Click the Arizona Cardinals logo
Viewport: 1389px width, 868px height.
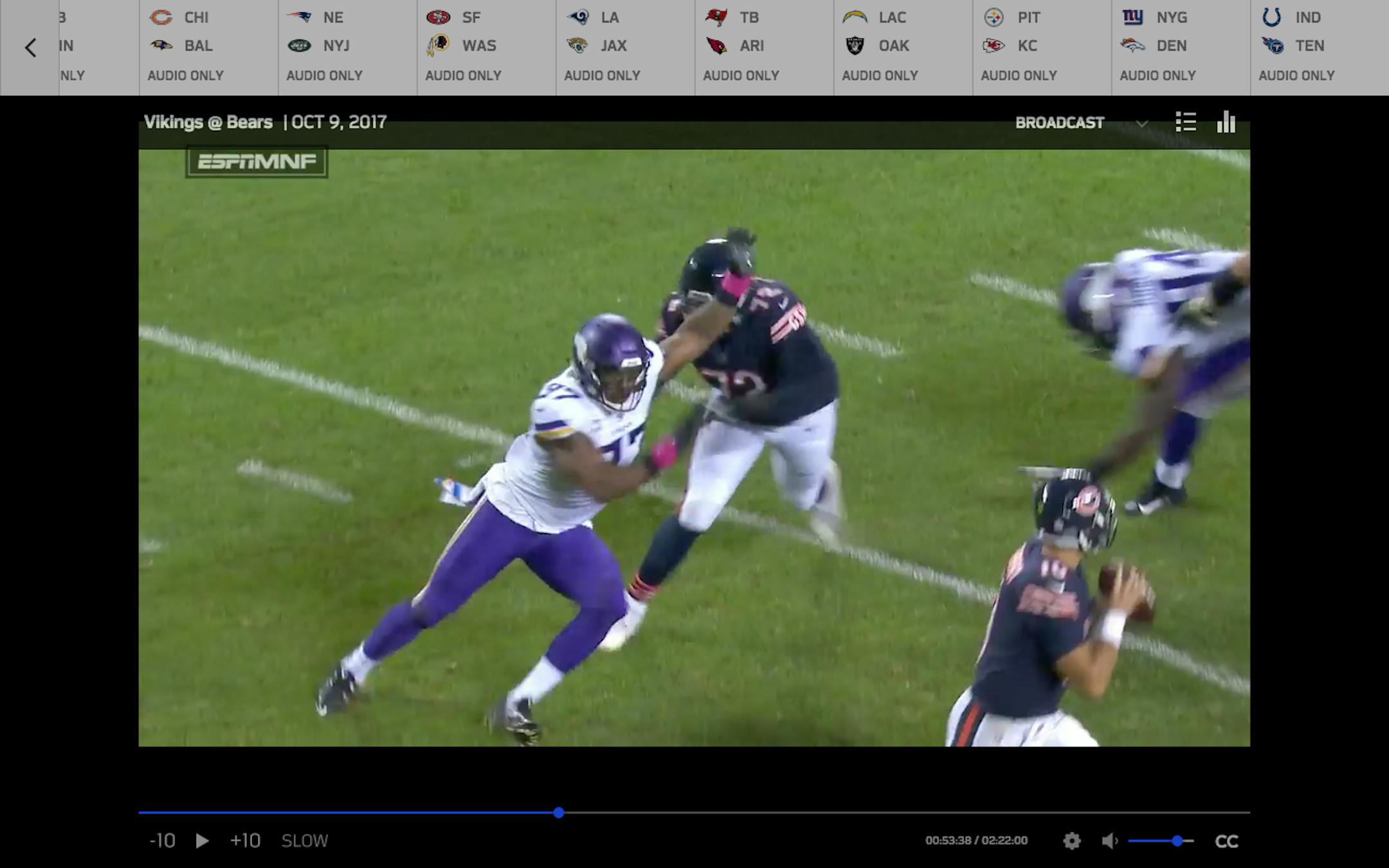pyautogui.click(x=716, y=46)
